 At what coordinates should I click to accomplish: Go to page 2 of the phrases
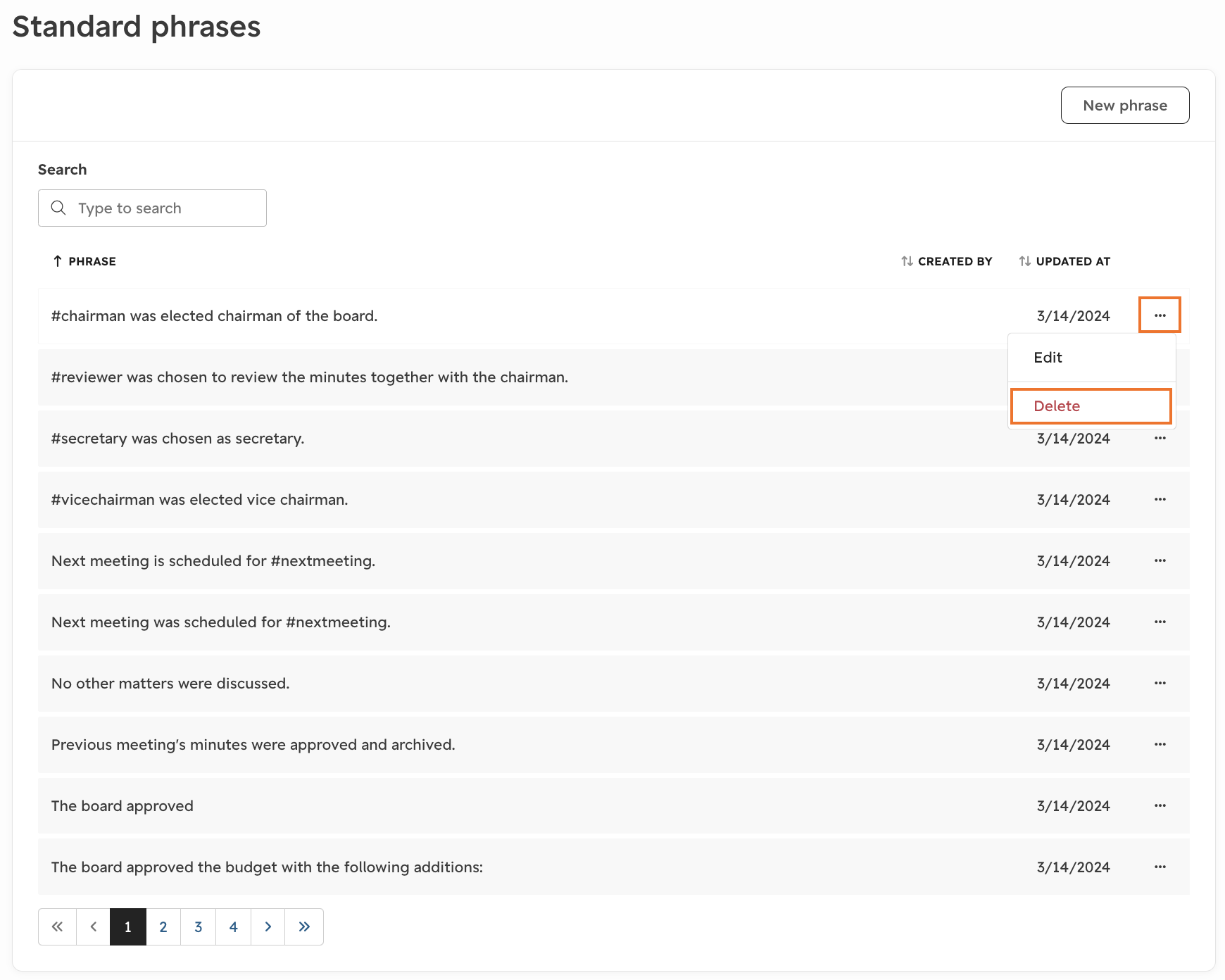[x=163, y=926]
